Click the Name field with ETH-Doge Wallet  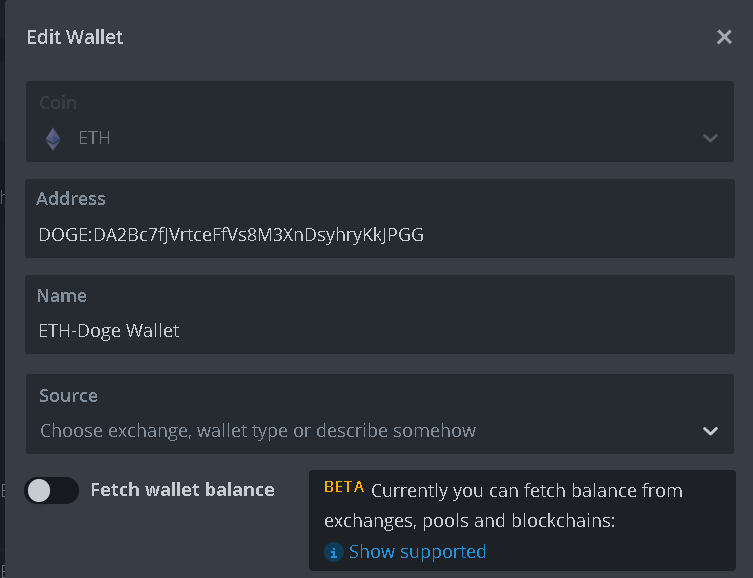coord(379,314)
